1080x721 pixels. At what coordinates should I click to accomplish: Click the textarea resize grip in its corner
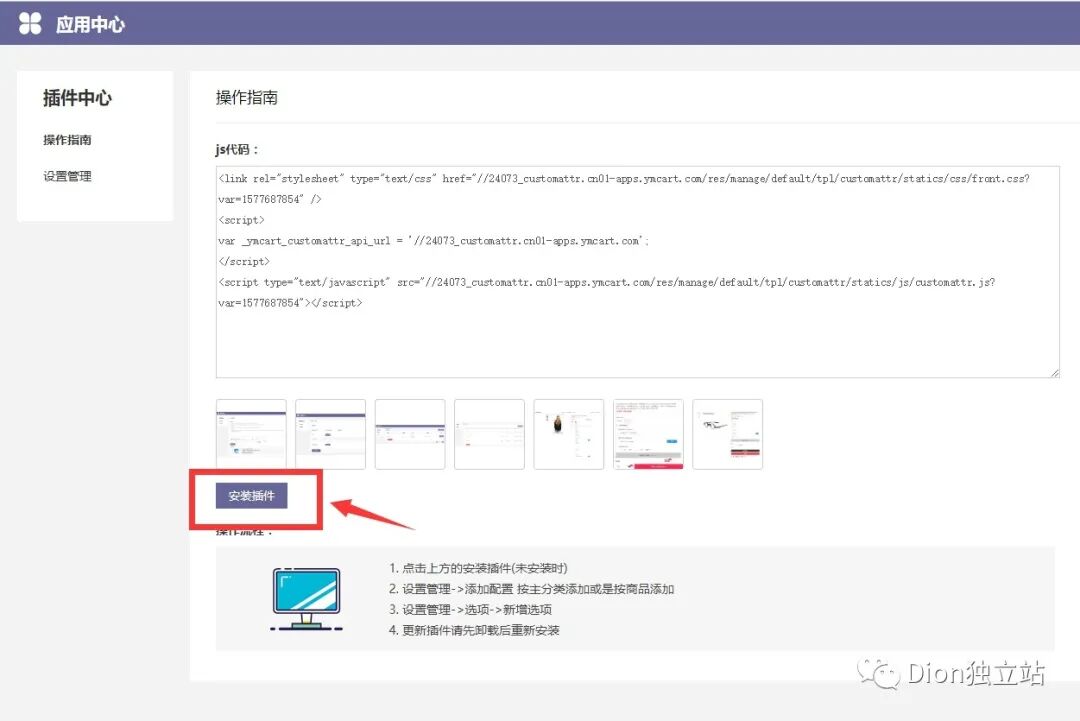click(x=1054, y=372)
